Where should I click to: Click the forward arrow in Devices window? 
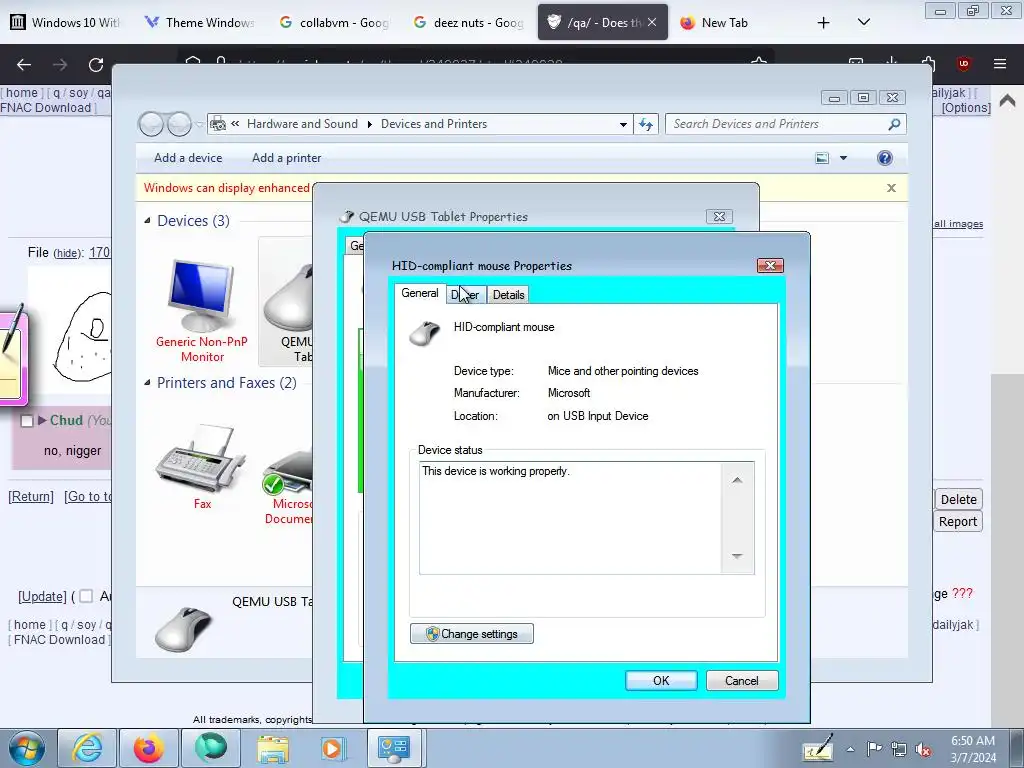179,123
